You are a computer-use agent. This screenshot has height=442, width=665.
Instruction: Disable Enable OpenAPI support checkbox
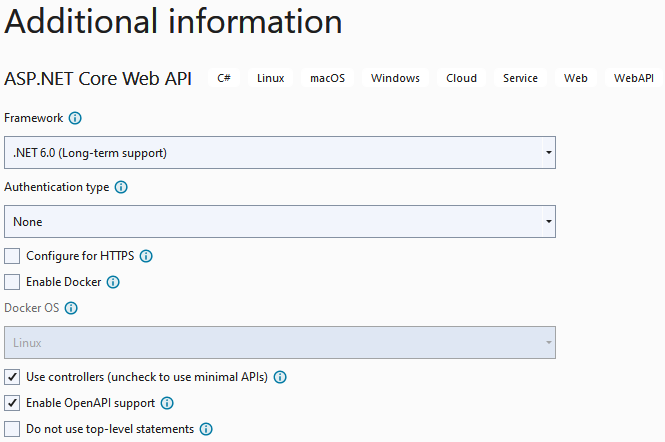coord(12,403)
